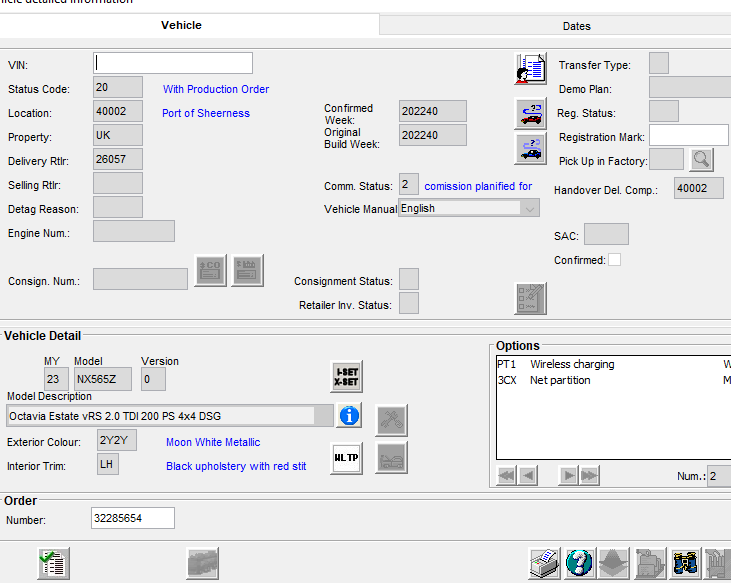This screenshot has width=731, height=583.
Task: Click the 'comission planified for' text
Action: click(478, 186)
